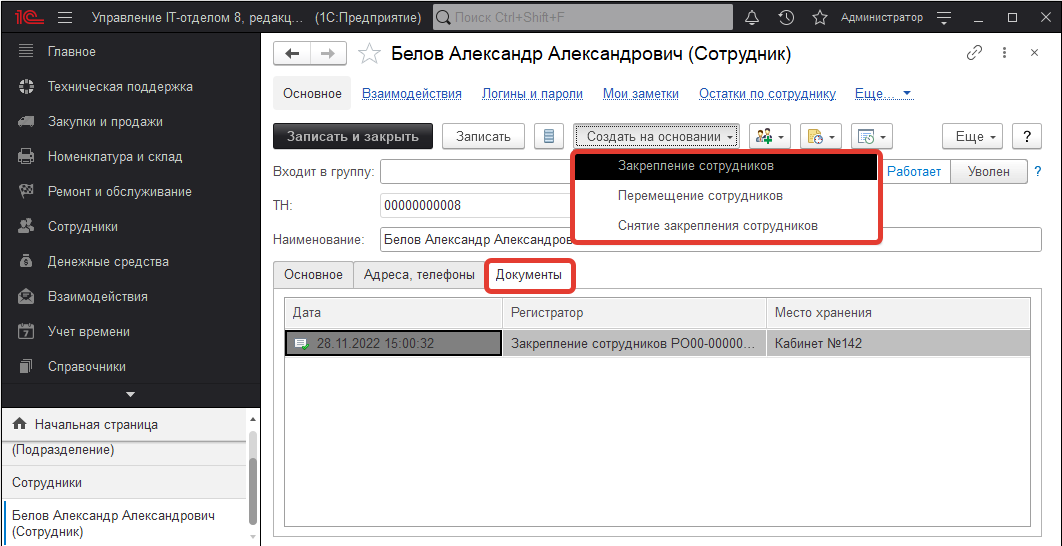Click the blue help question mark
The image size is (1062, 546).
click(x=1038, y=171)
